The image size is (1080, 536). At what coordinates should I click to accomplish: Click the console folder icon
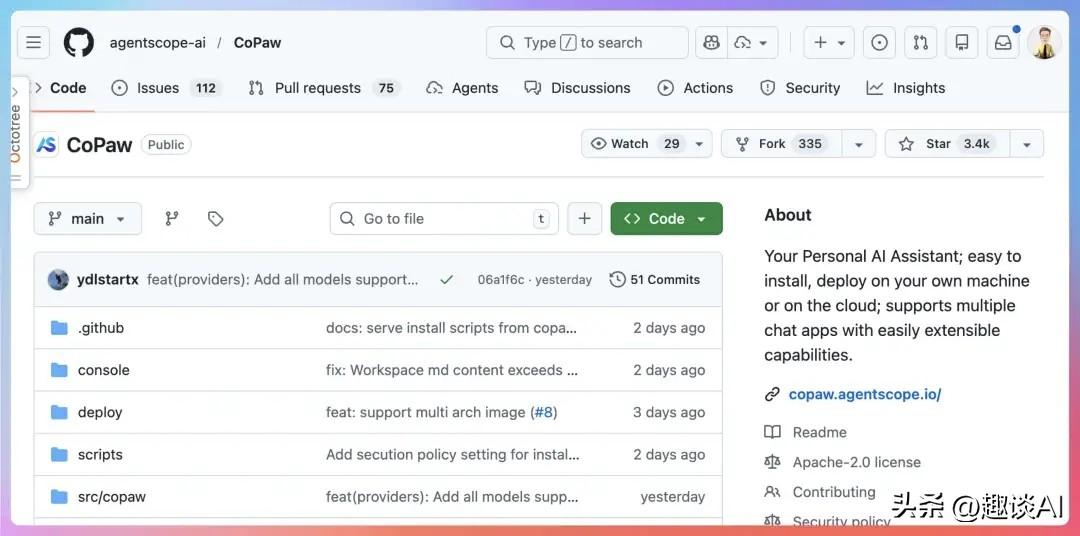point(59,370)
